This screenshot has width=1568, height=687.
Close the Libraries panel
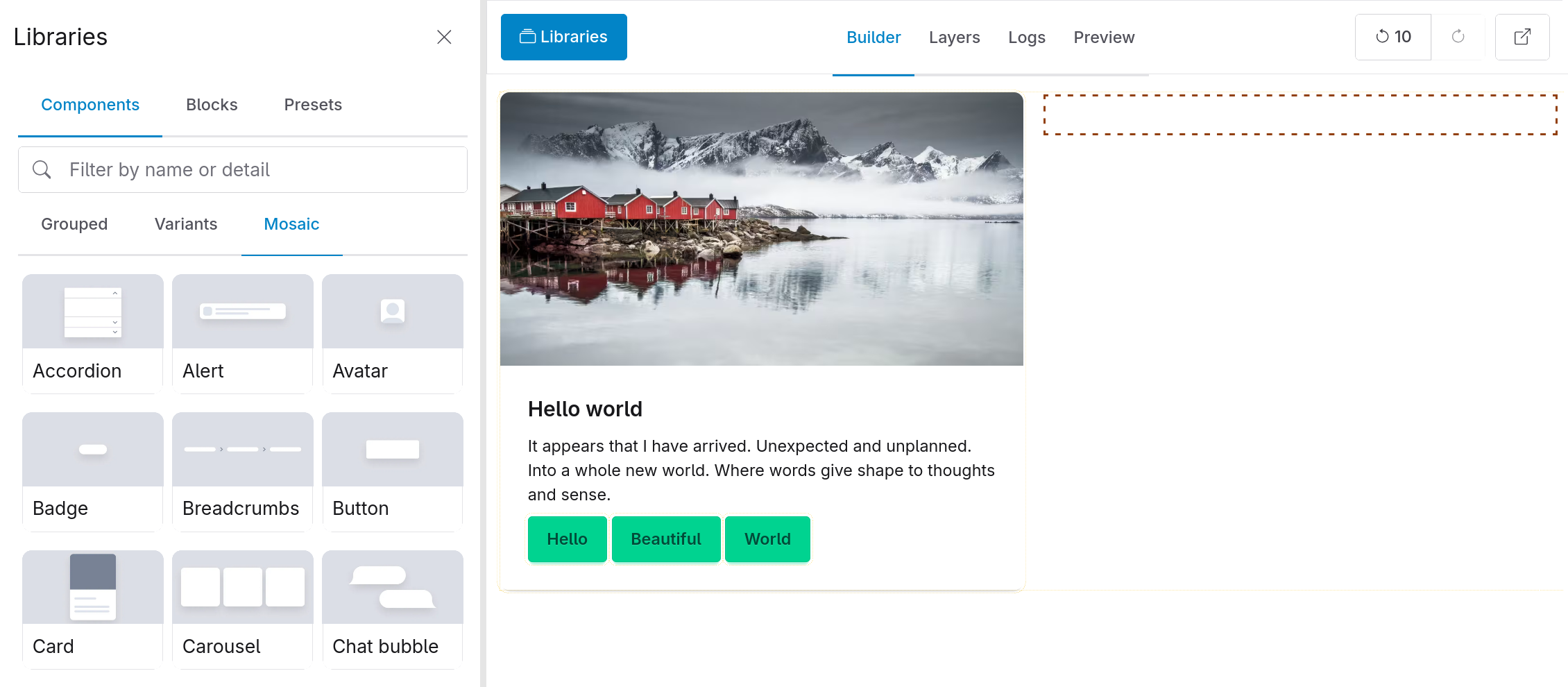coord(444,37)
